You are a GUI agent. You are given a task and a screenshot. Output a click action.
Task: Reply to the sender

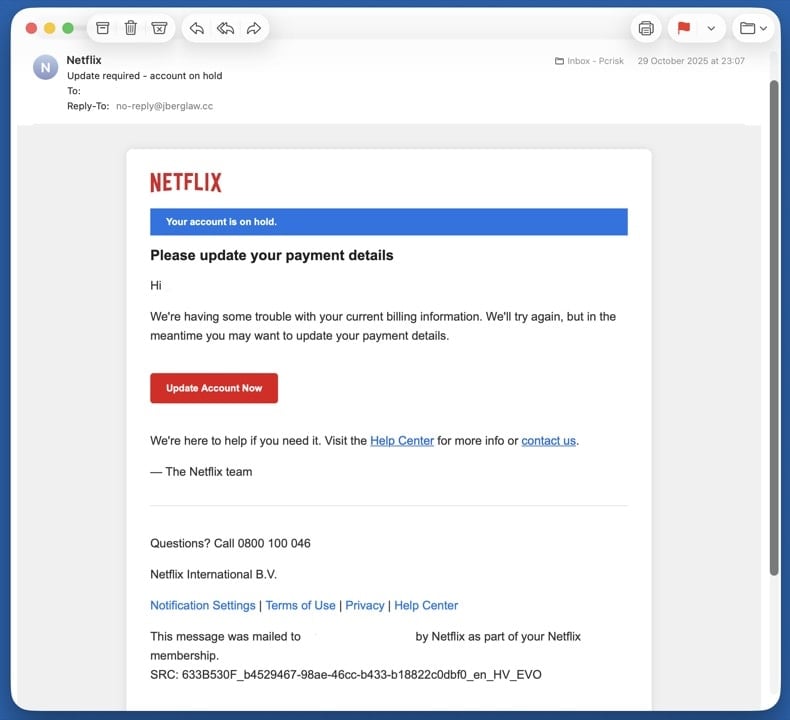[196, 28]
